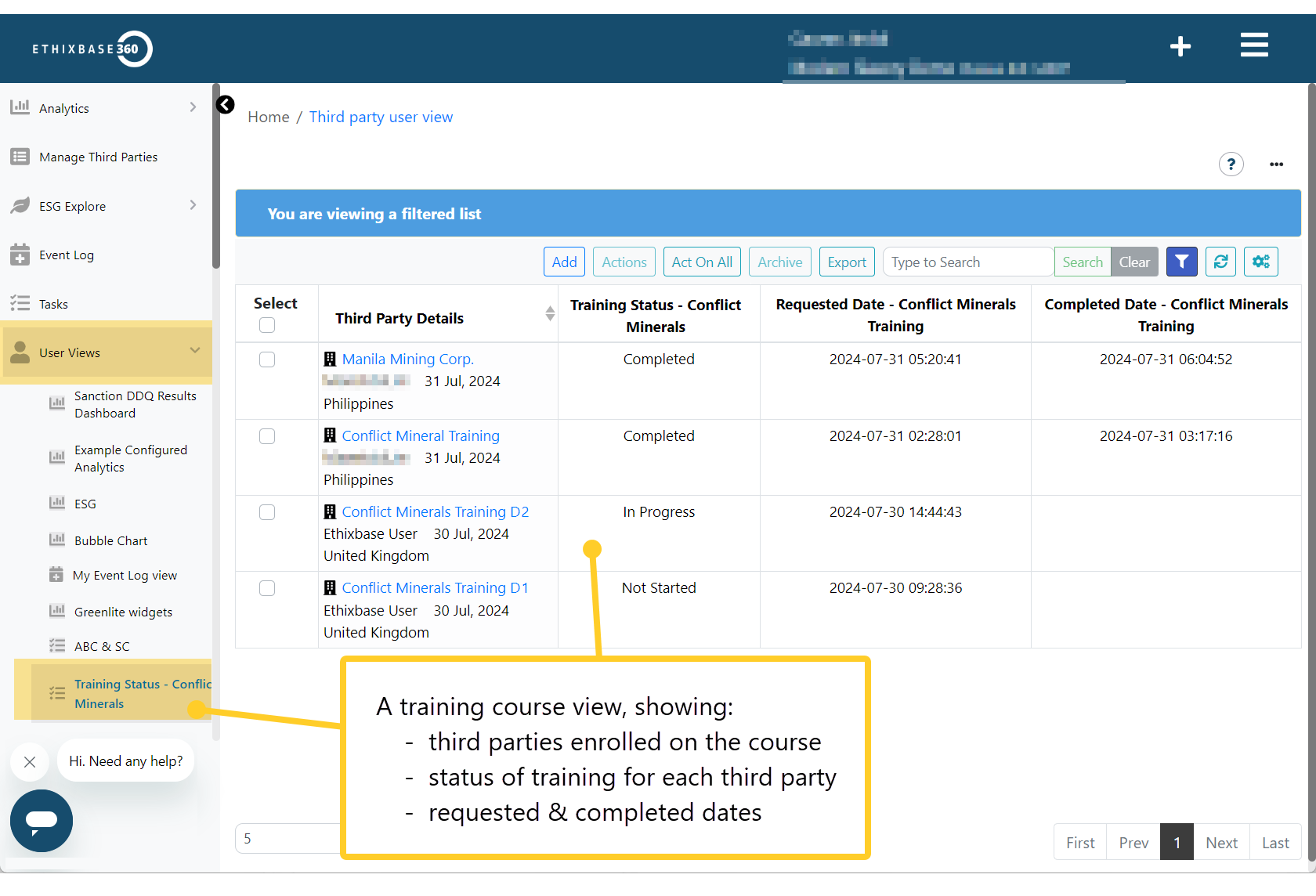
Task: Check the Conflict Minerals Training D2 row checkbox
Action: point(267,512)
